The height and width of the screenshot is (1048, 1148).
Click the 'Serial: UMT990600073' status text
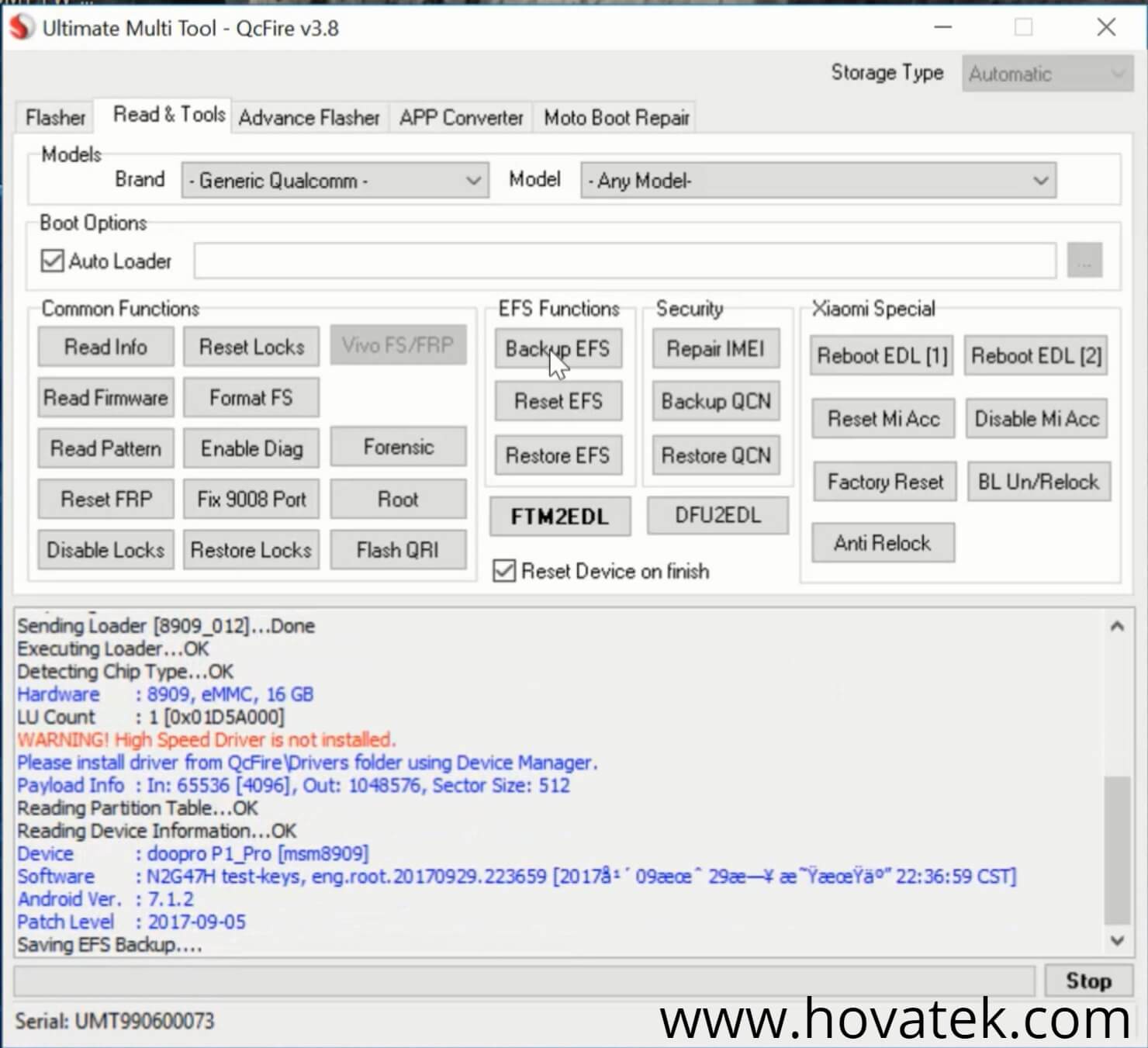(x=114, y=1021)
